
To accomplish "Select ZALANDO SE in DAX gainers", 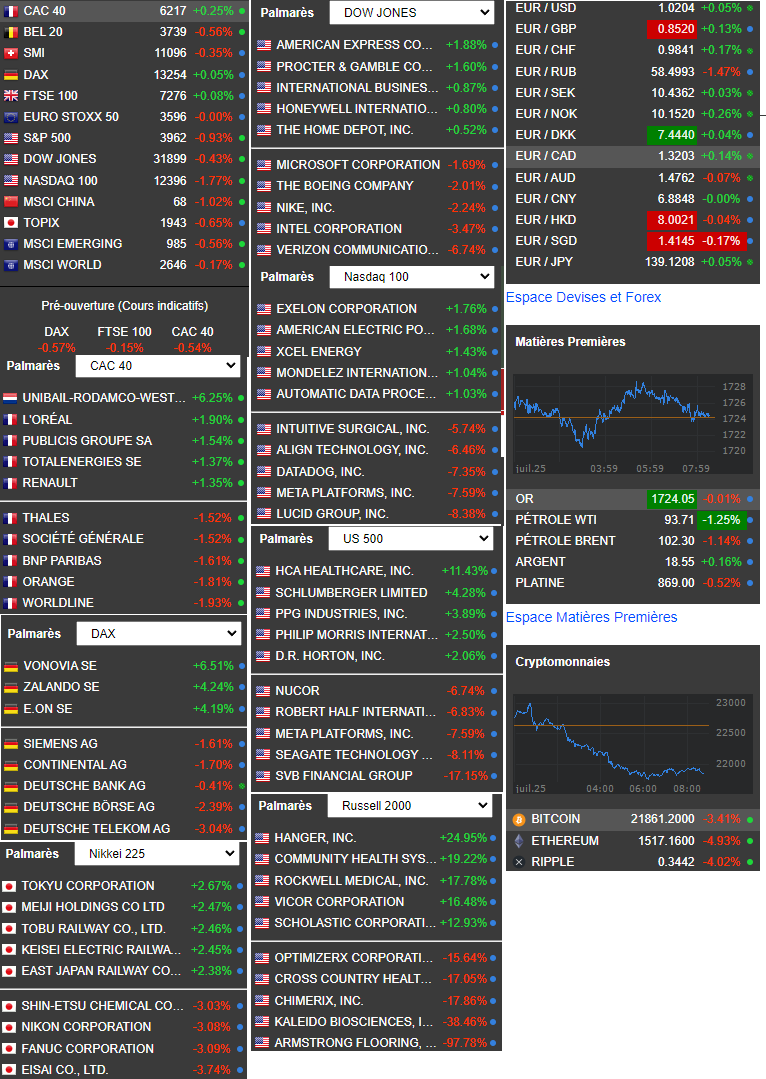I will (124, 687).
